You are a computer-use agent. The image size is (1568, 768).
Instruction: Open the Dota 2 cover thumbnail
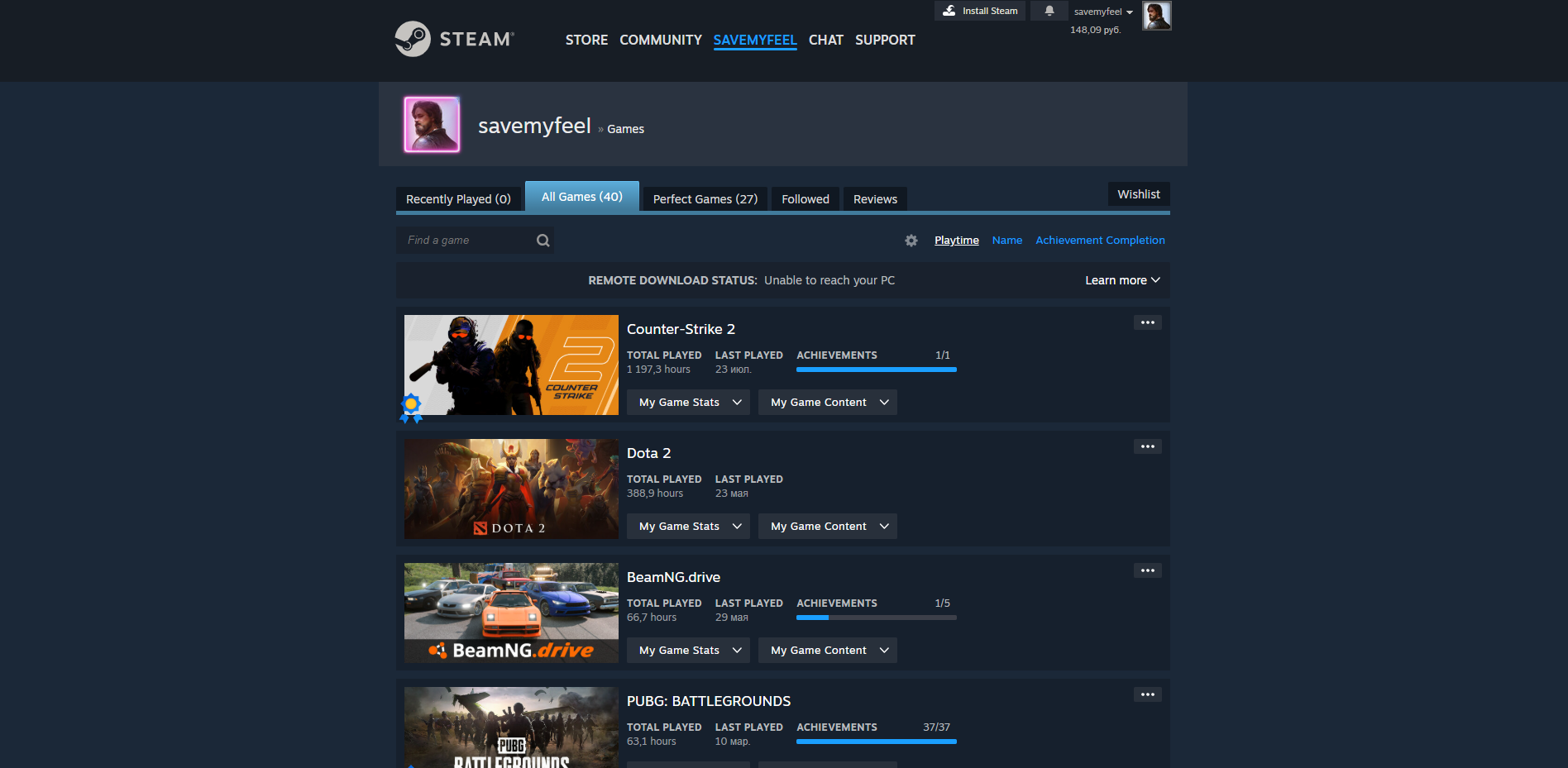click(511, 489)
